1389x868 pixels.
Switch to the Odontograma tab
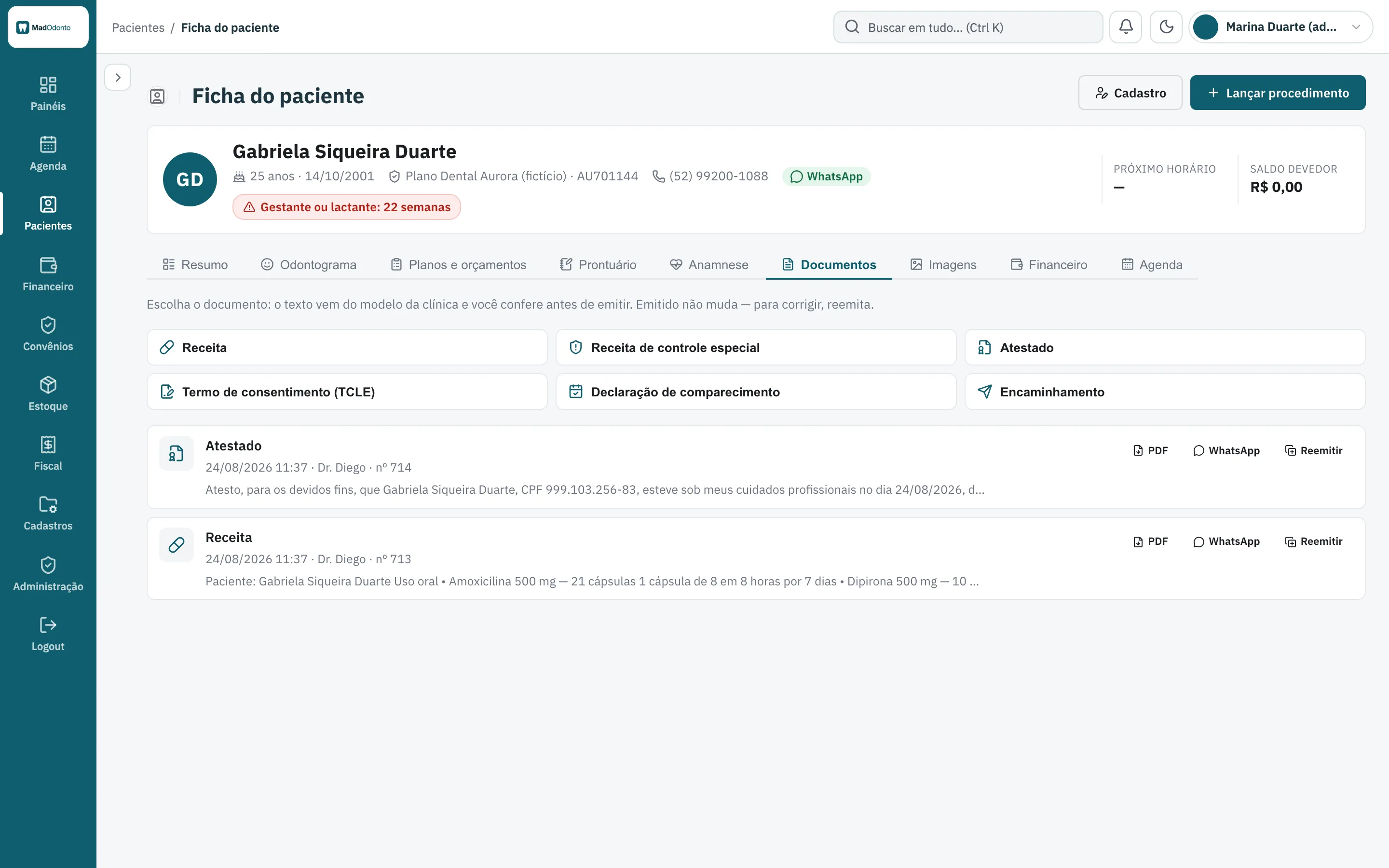pyautogui.click(x=308, y=265)
